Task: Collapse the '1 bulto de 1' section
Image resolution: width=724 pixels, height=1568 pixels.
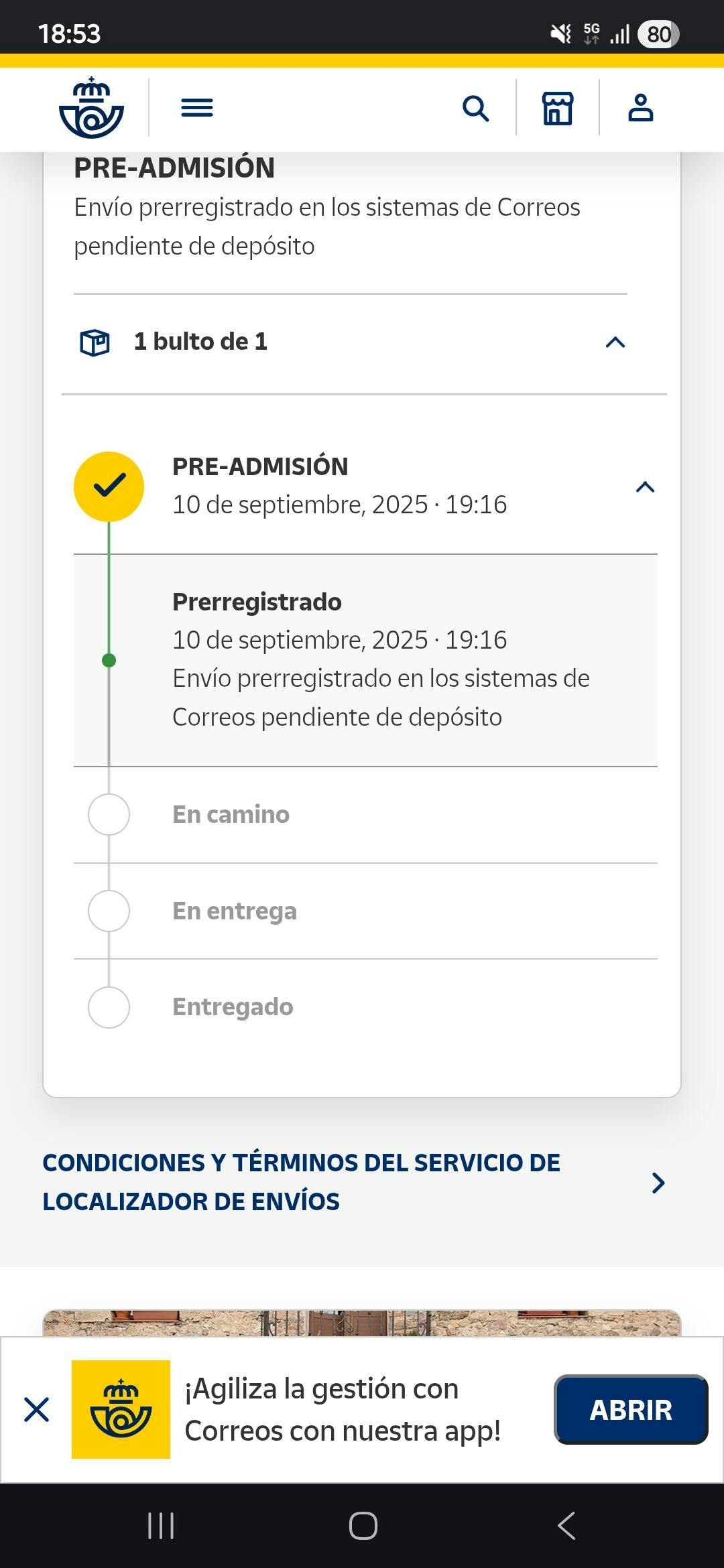Action: tap(615, 342)
